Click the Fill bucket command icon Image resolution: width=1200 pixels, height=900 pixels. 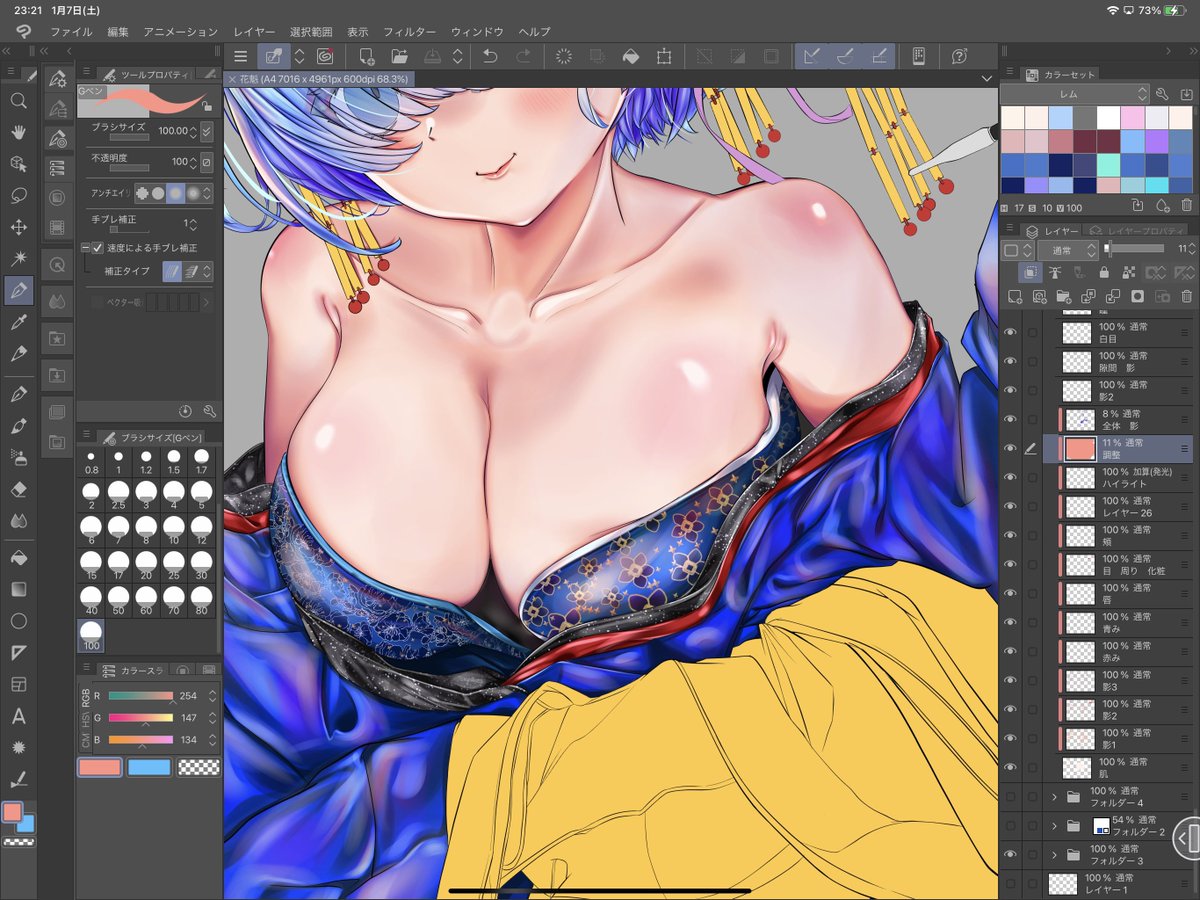[x=631, y=56]
